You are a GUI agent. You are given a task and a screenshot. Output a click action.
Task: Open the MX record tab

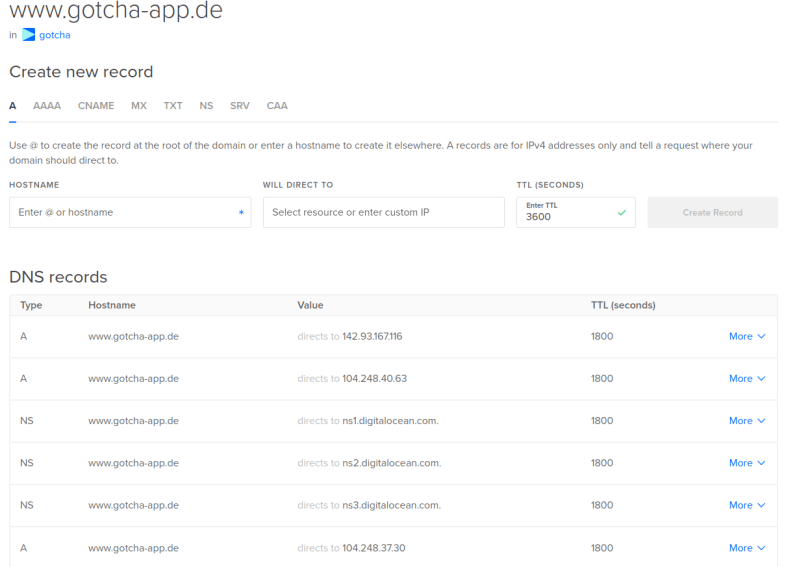coord(139,105)
